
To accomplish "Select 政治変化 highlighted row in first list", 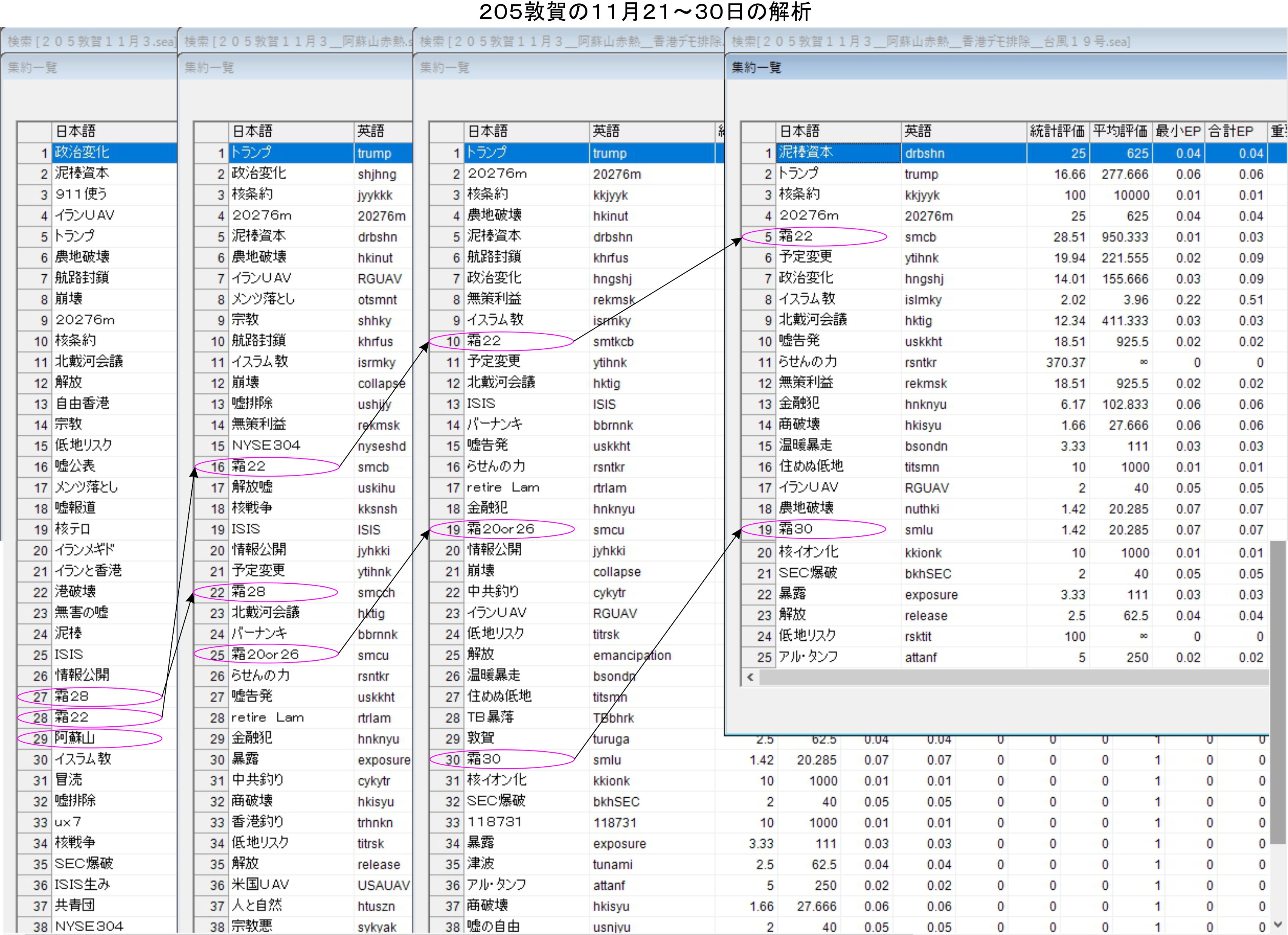I will 82,153.
